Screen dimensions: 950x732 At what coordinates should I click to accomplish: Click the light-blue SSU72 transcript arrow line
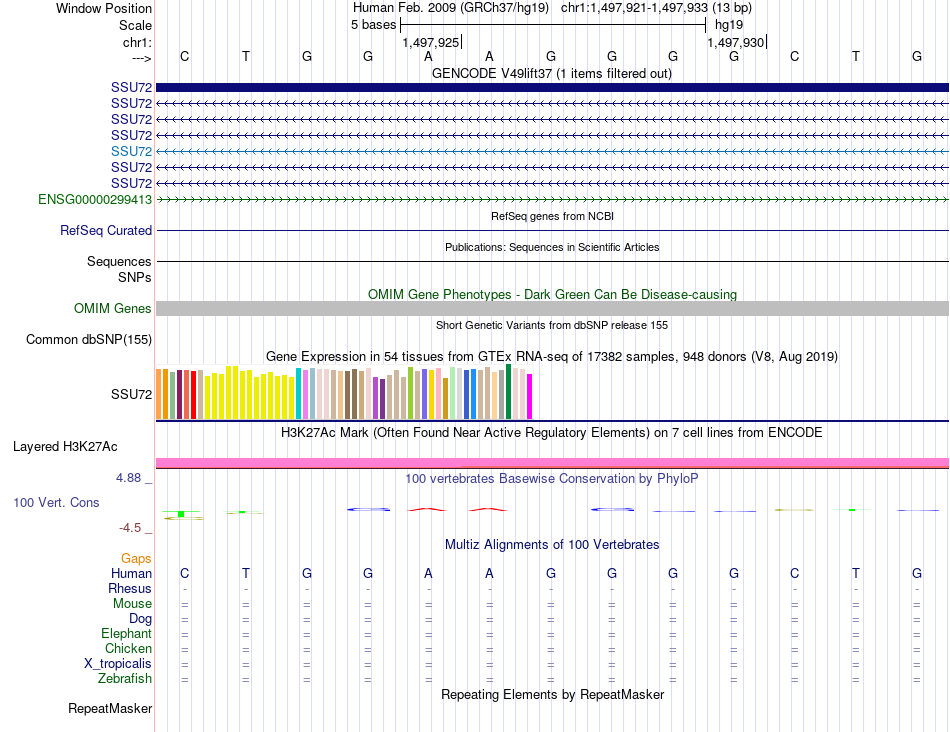point(552,151)
